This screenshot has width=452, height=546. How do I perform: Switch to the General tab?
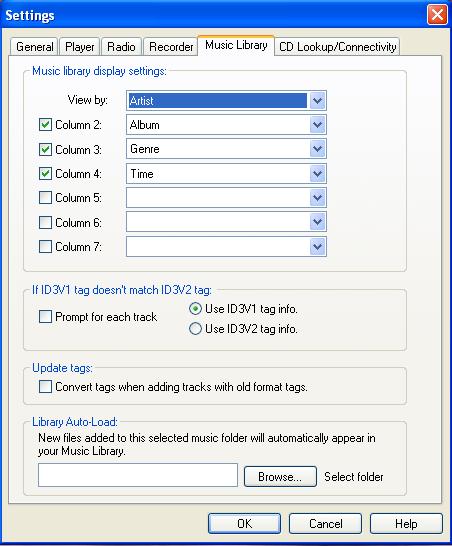[x=34, y=47]
